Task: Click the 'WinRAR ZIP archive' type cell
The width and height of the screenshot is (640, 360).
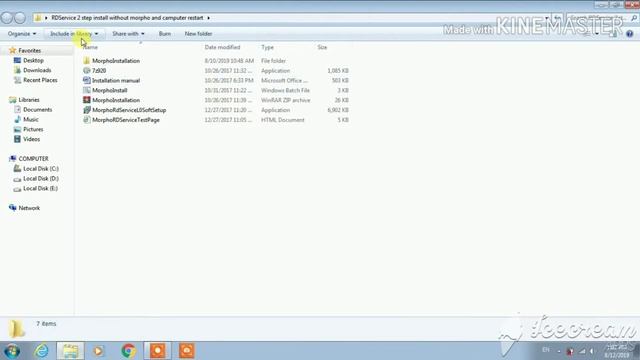Action: 286,100
